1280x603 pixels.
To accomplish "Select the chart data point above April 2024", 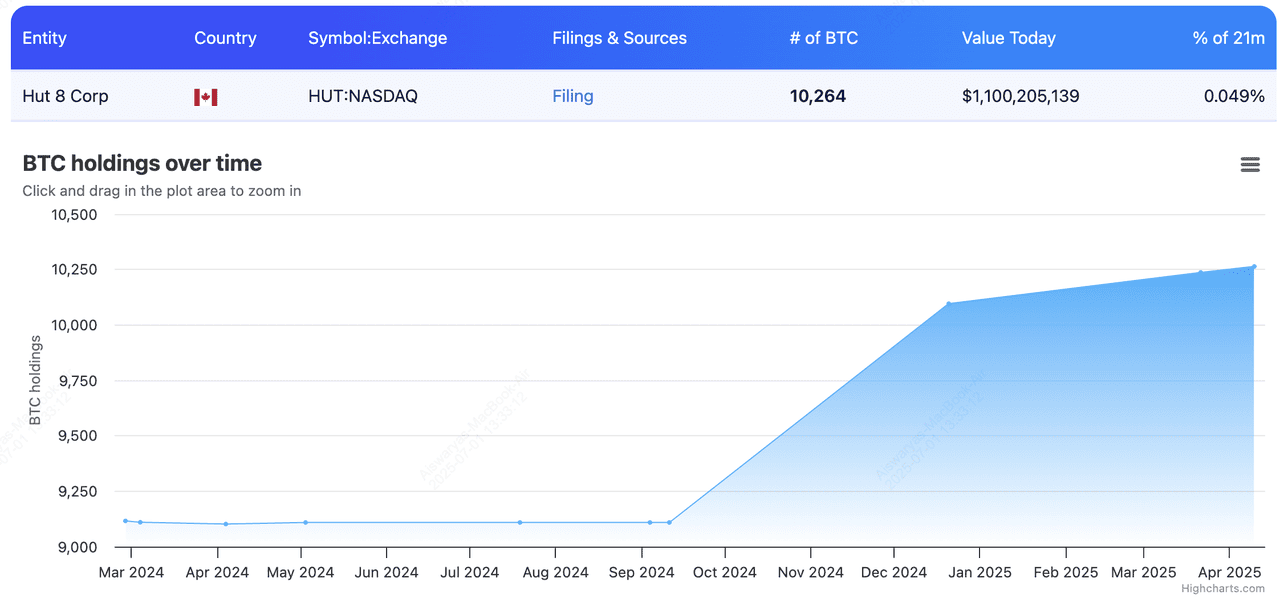I will coord(226,524).
